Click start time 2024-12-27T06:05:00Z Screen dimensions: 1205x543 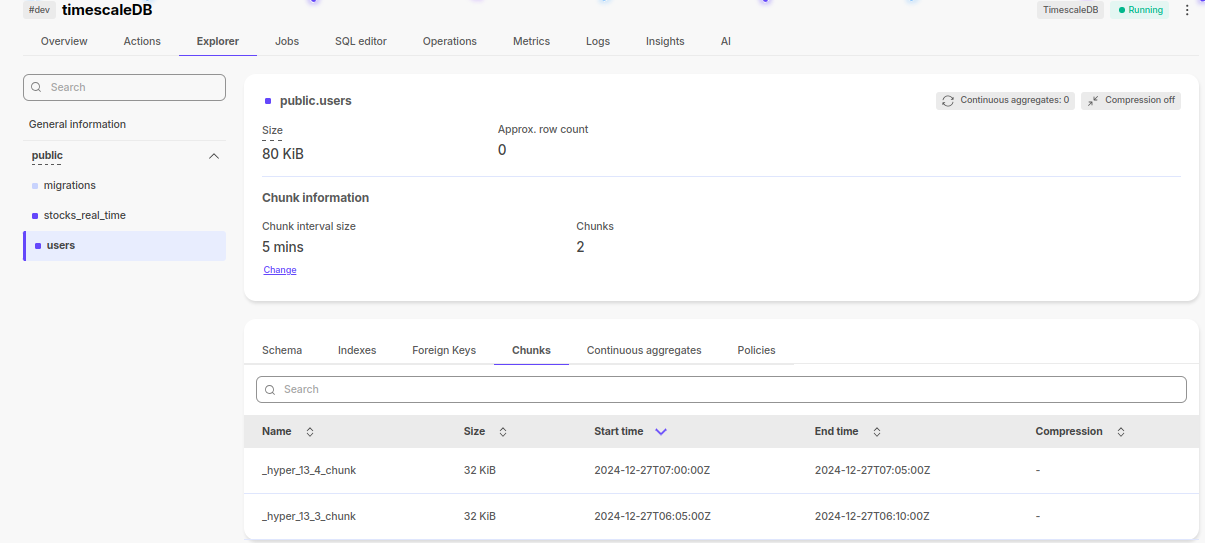coord(652,517)
